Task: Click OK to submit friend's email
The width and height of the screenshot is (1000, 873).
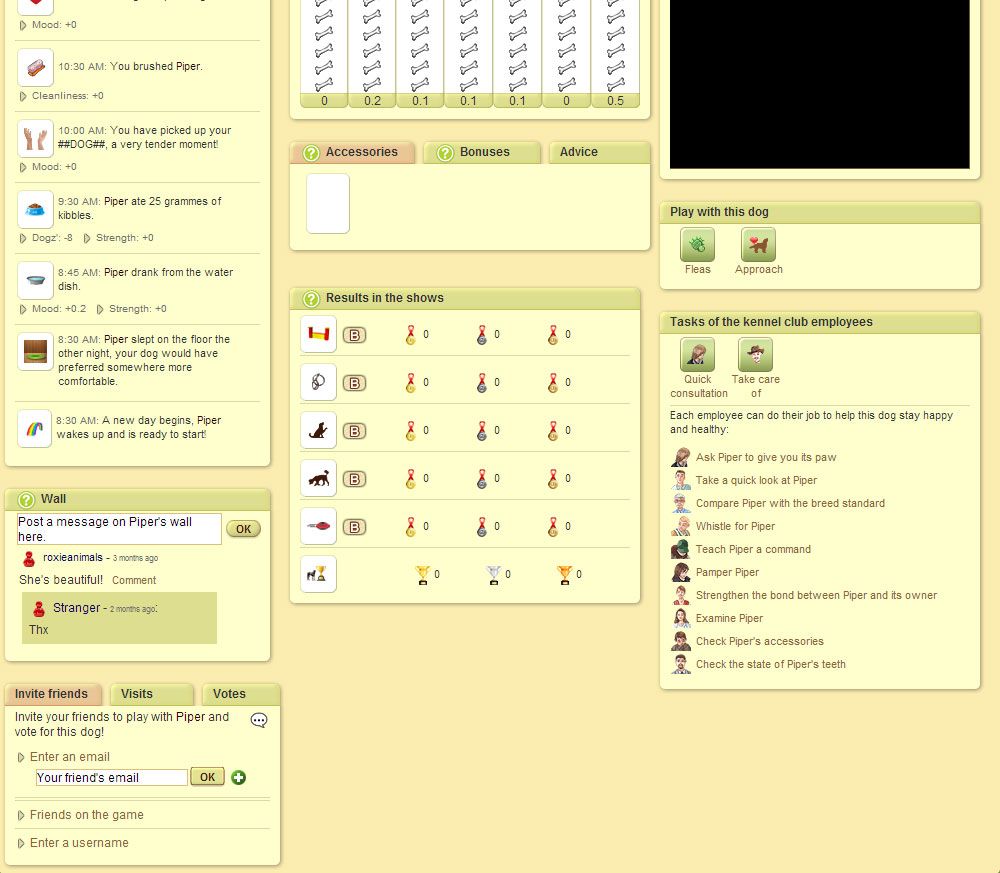Action: (207, 777)
